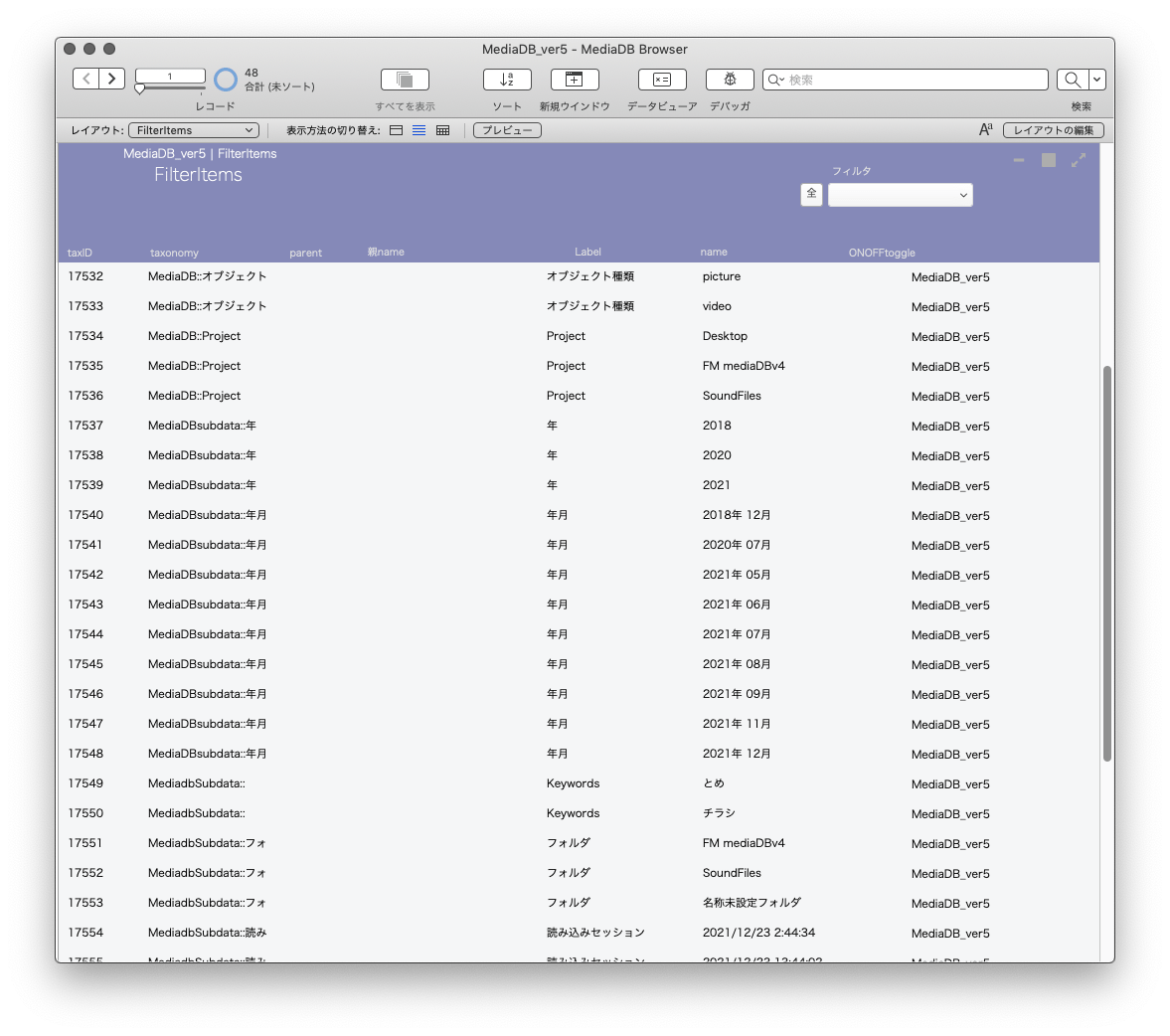Open the Script Debugger (デバッガ) icon

point(730,80)
